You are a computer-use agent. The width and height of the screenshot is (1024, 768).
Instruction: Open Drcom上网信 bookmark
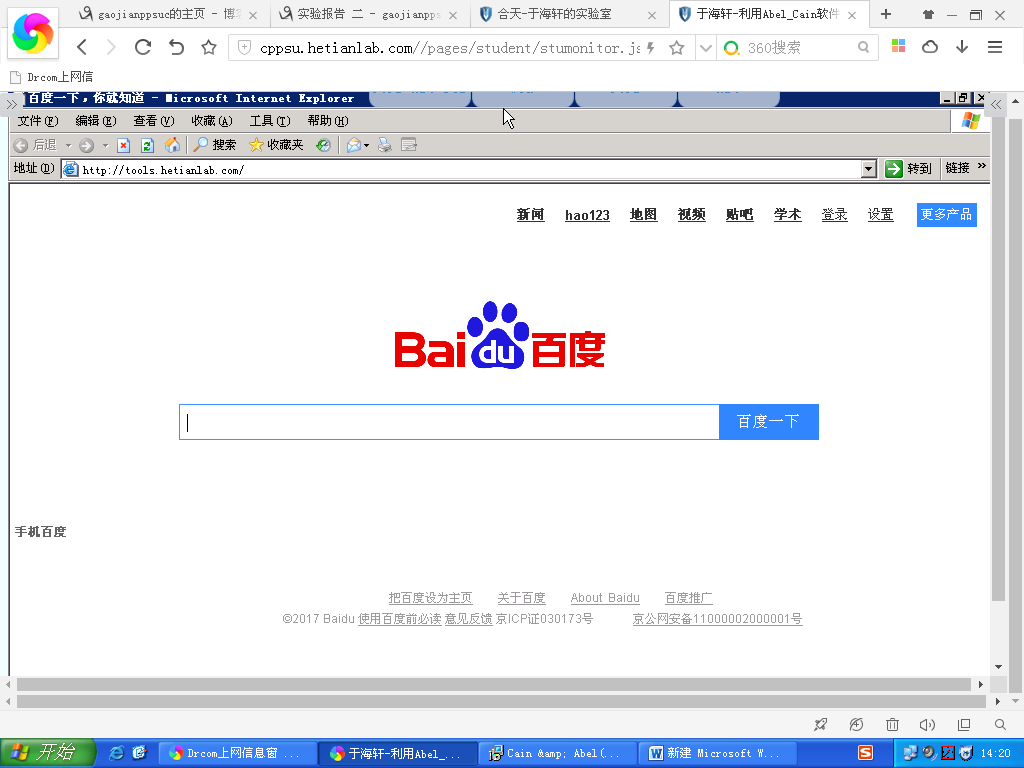pyautogui.click(x=52, y=77)
